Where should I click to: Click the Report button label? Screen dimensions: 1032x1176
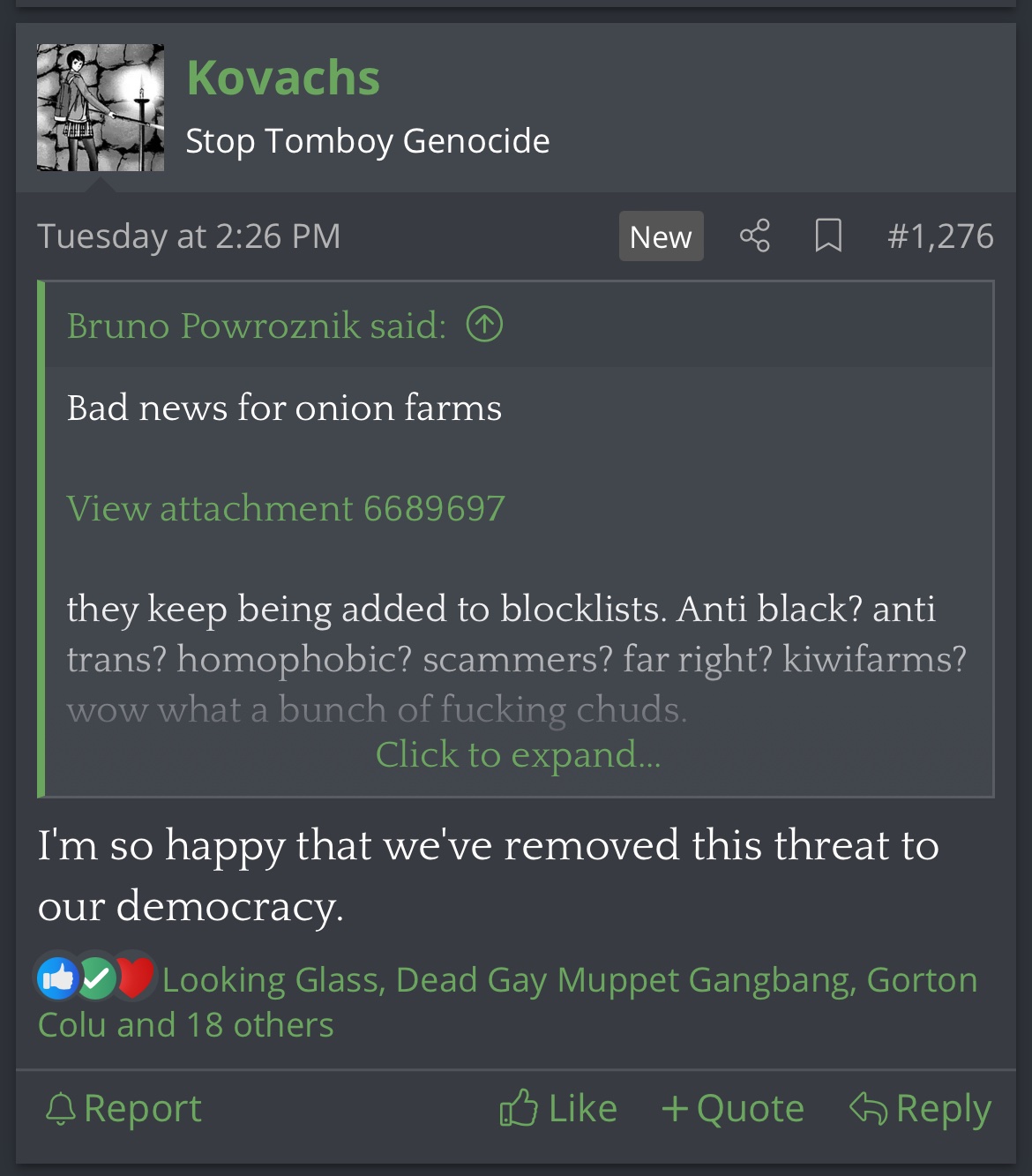[143, 1109]
